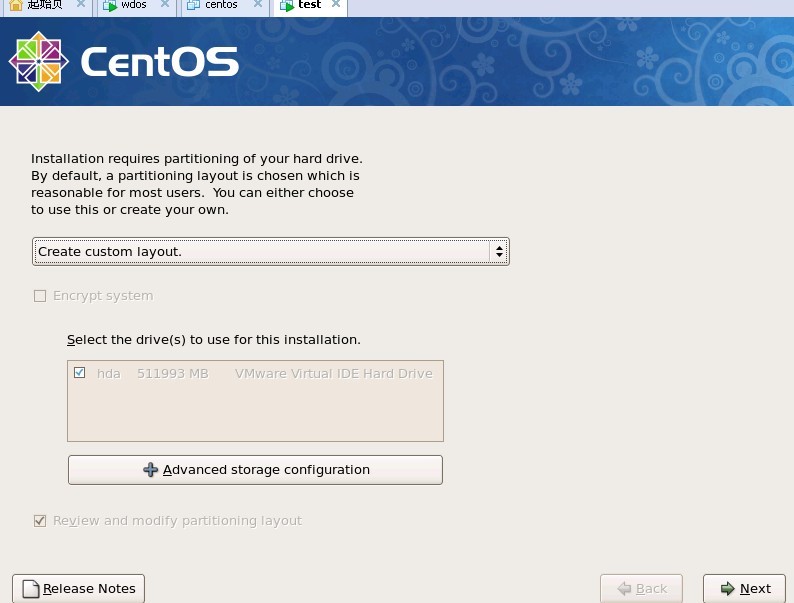Open the partitioning layout dropdown

click(x=270, y=251)
